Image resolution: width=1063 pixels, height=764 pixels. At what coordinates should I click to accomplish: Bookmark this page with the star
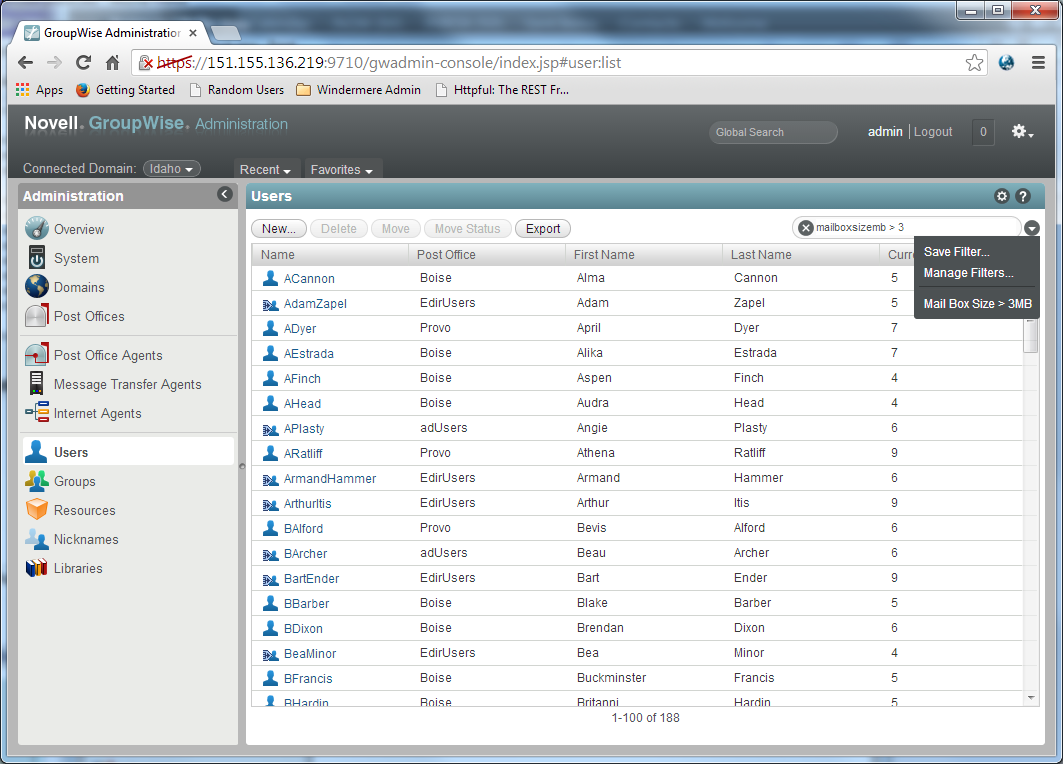pyautogui.click(x=974, y=63)
